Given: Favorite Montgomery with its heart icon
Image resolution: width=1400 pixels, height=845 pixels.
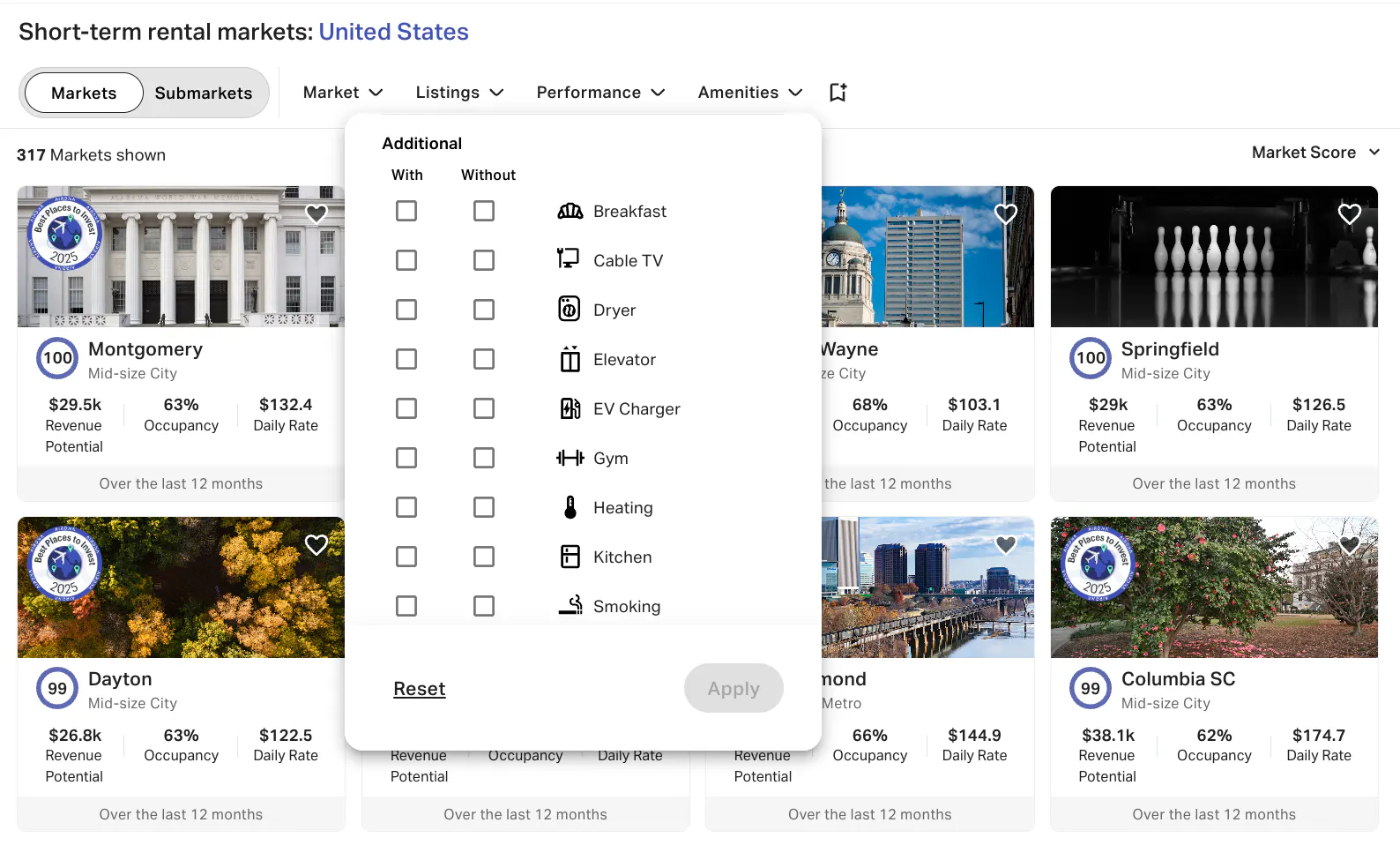Looking at the screenshot, I should click(x=316, y=213).
